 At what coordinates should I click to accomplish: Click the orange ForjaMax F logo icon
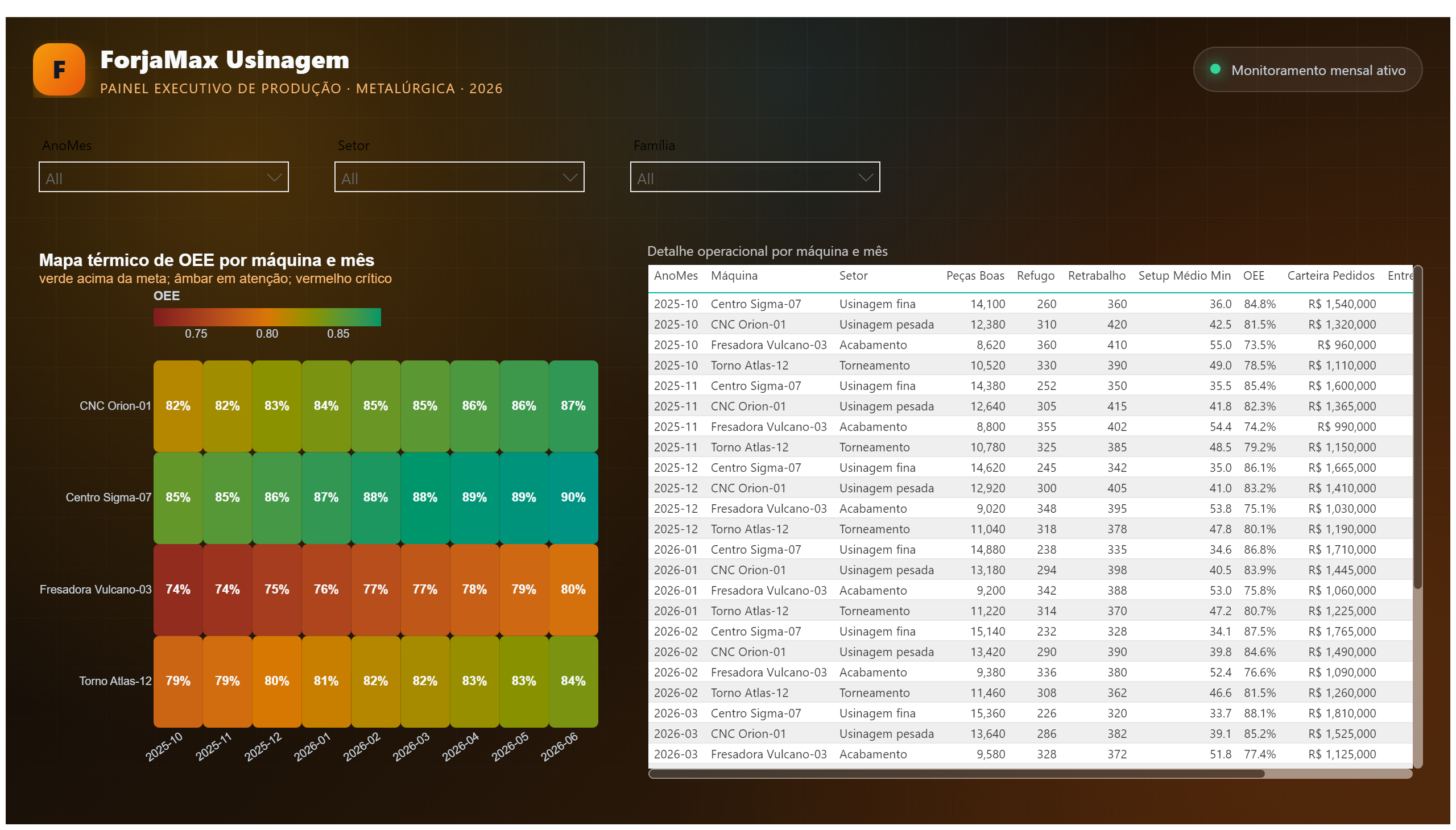click(x=59, y=69)
